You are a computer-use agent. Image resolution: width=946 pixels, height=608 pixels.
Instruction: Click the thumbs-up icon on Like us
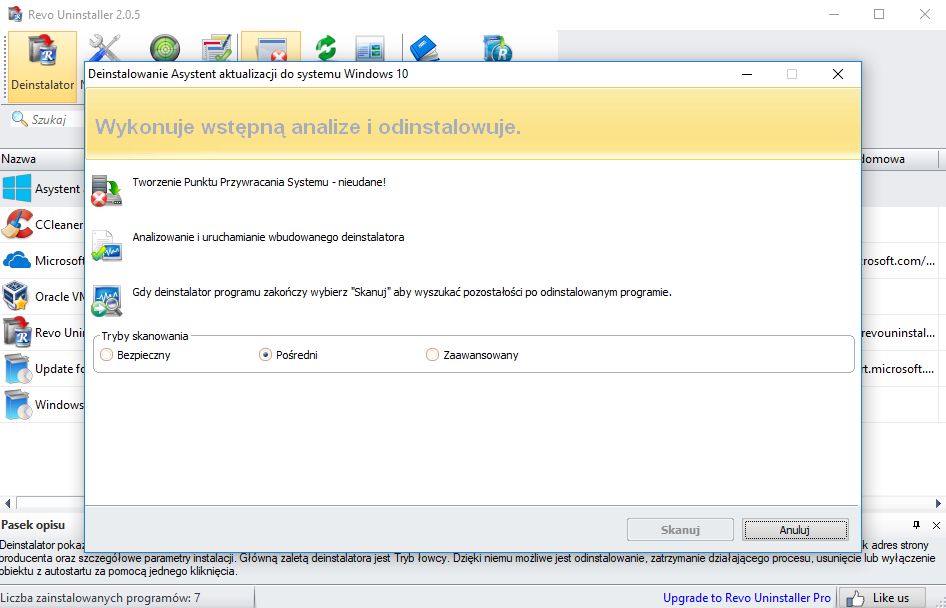pyautogui.click(x=854, y=598)
